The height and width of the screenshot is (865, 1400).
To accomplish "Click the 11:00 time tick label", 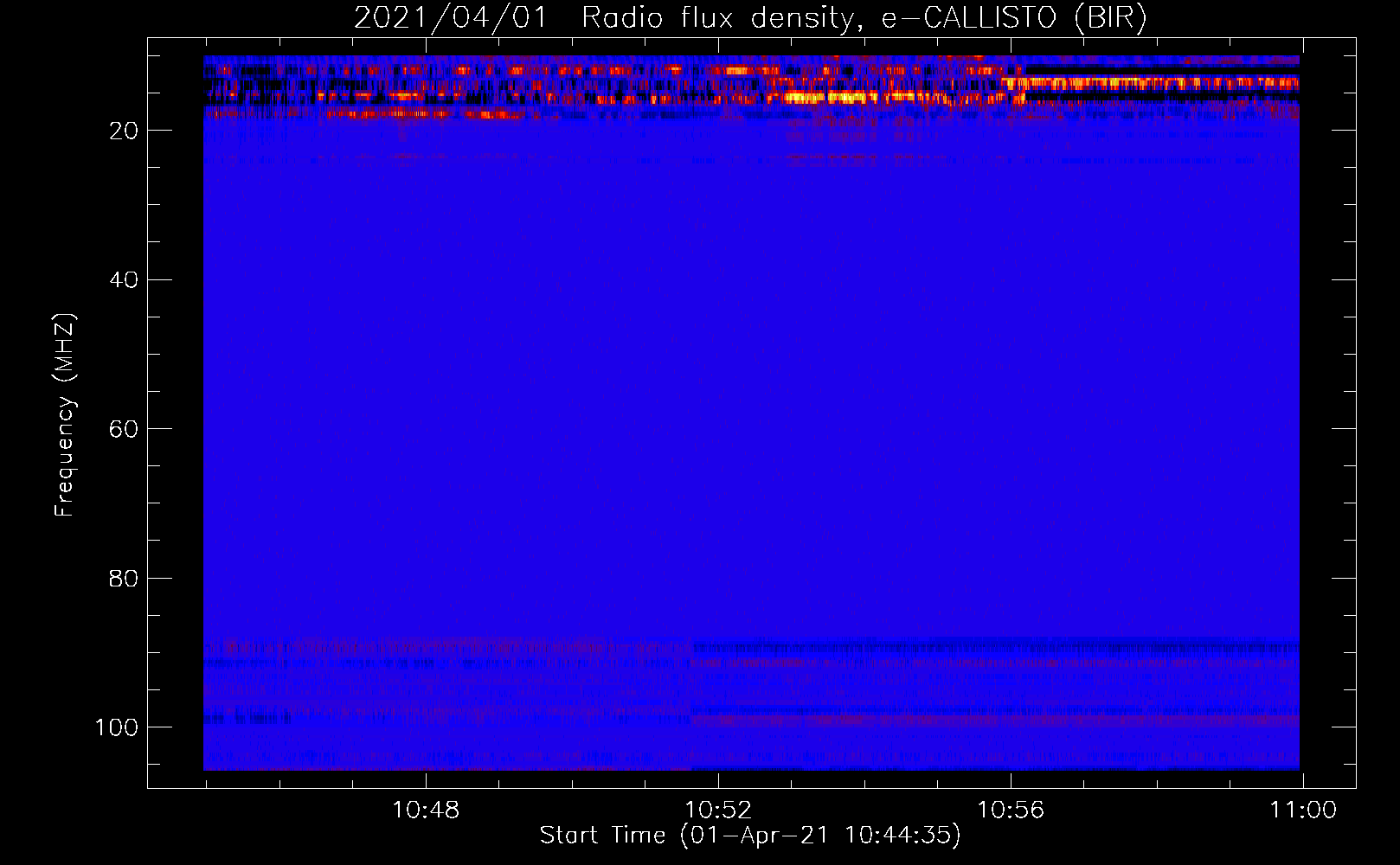I will 1303,811.
